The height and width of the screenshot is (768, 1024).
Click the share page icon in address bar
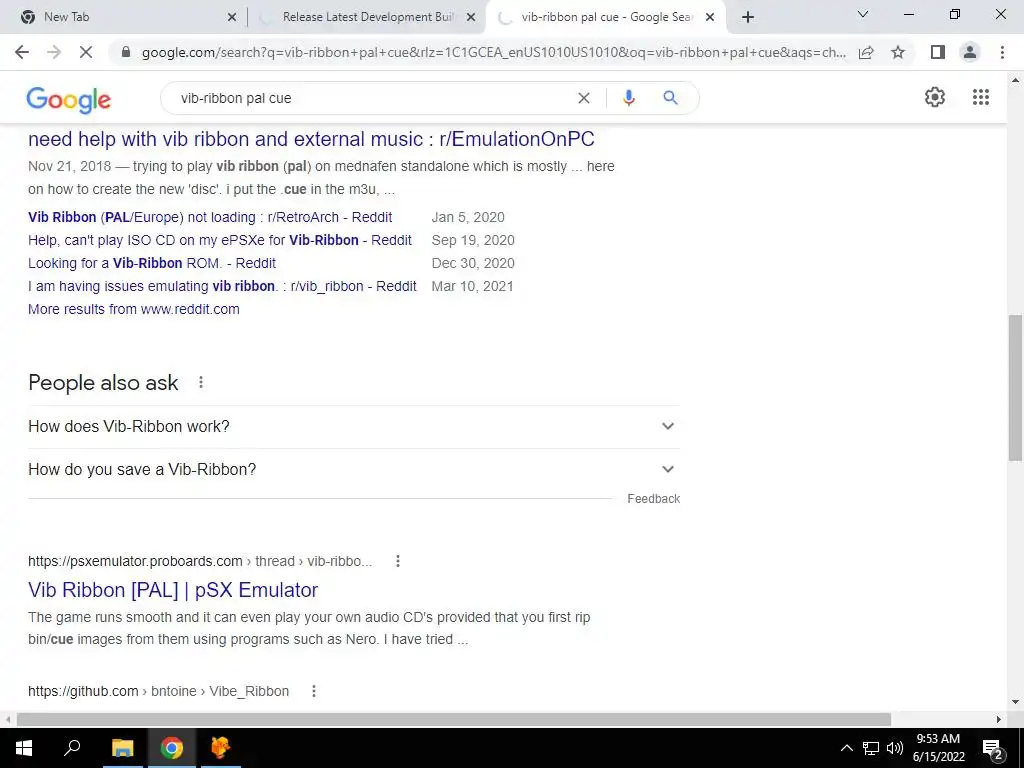pyautogui.click(x=866, y=52)
